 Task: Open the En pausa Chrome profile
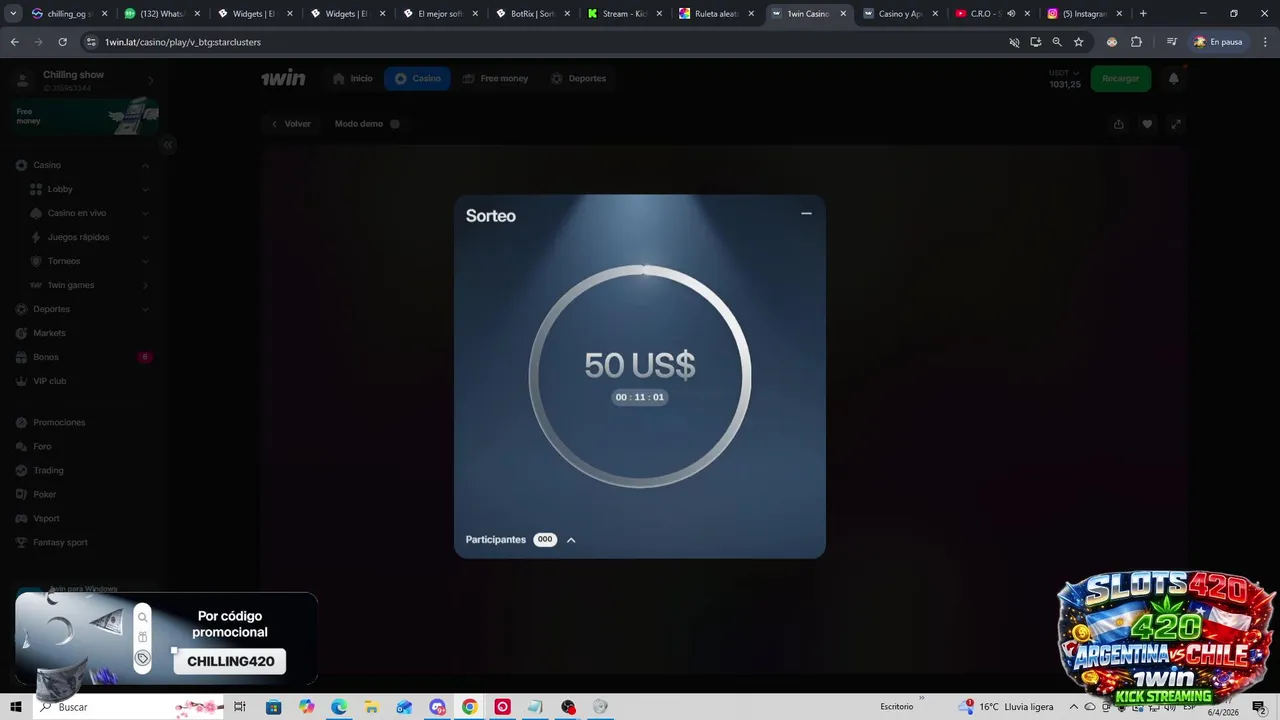click(x=1218, y=42)
